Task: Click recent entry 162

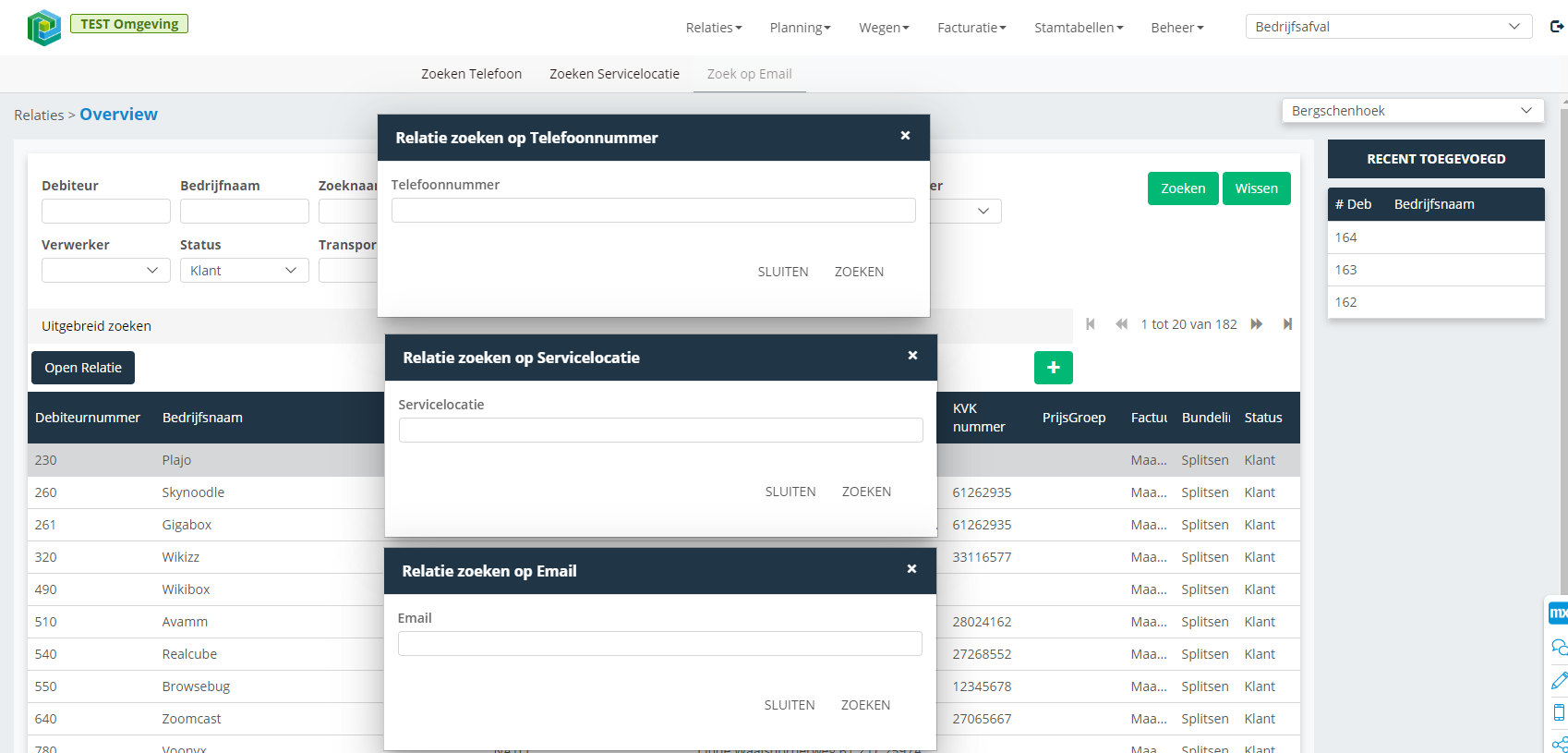Action: click(1436, 302)
